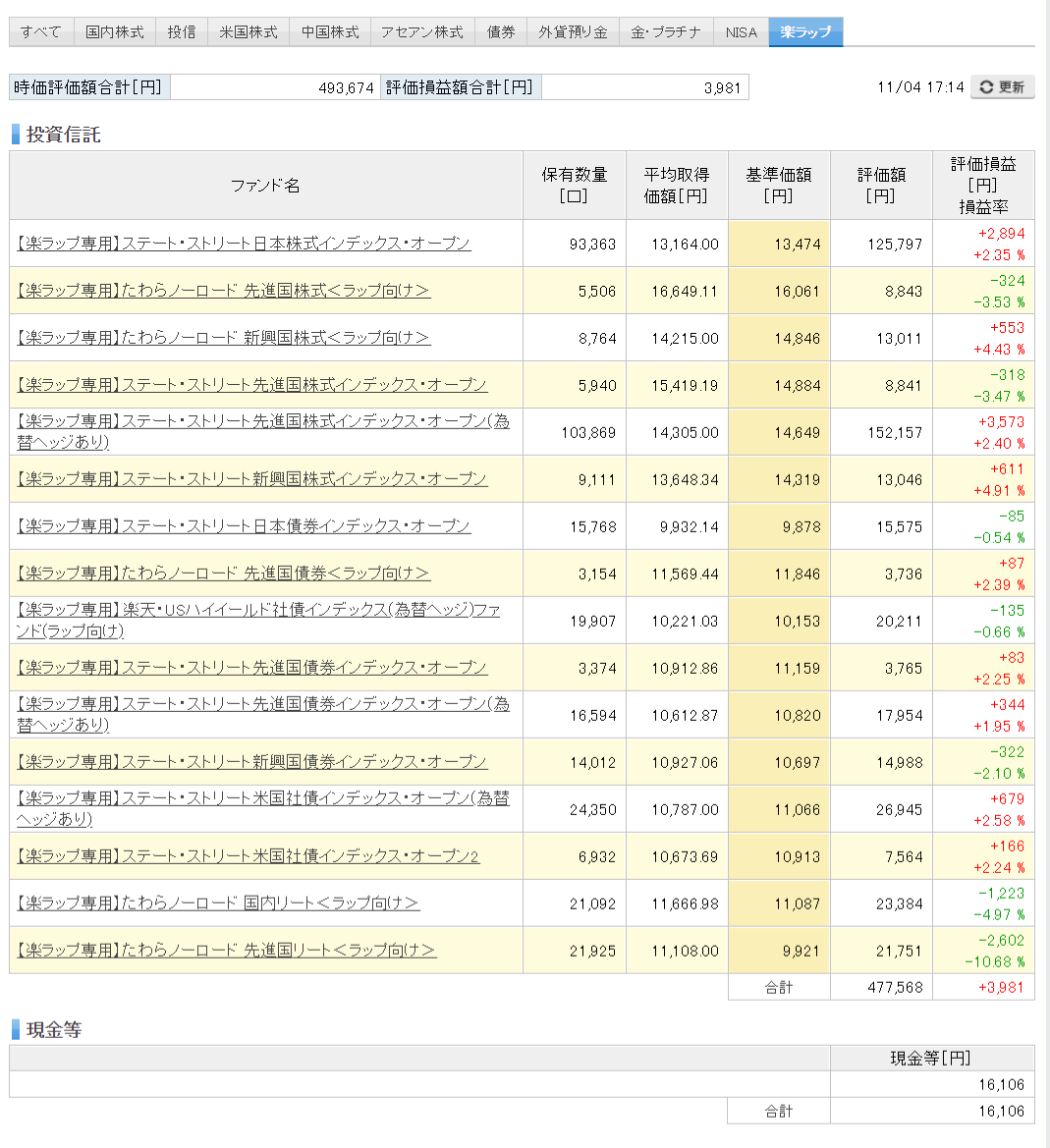The width and height of the screenshot is (1050, 1148).
Task: Go to the 米国株式 tab
Action: (x=249, y=32)
